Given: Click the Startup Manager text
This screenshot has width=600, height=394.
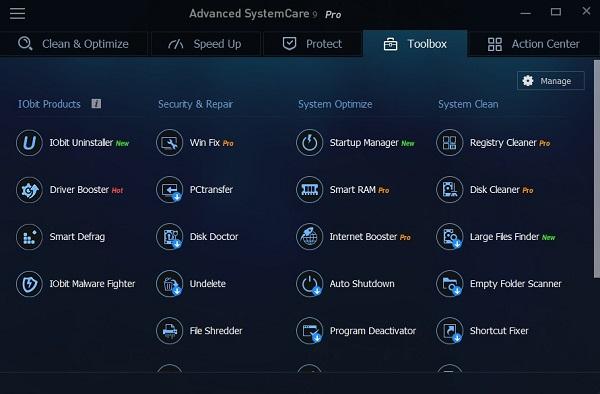Looking at the screenshot, I should click(364, 143).
